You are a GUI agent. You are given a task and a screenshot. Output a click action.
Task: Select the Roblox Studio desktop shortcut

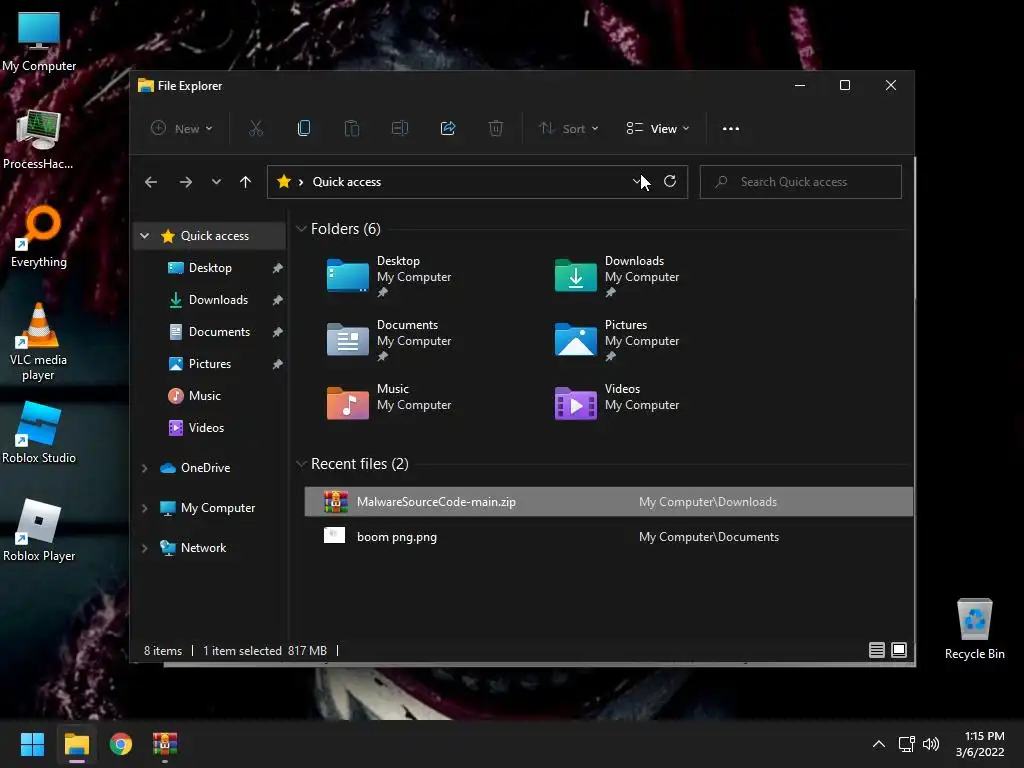pyautogui.click(x=39, y=434)
